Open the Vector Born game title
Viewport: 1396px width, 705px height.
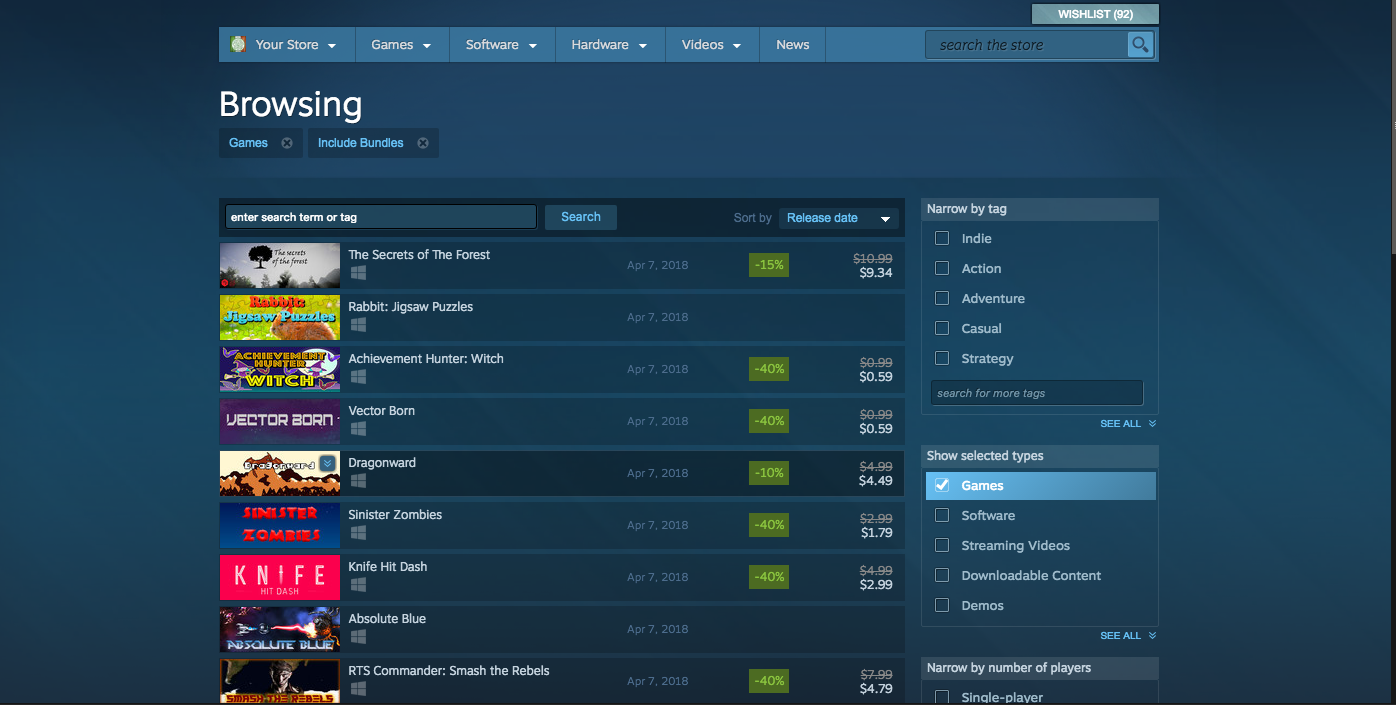382,411
